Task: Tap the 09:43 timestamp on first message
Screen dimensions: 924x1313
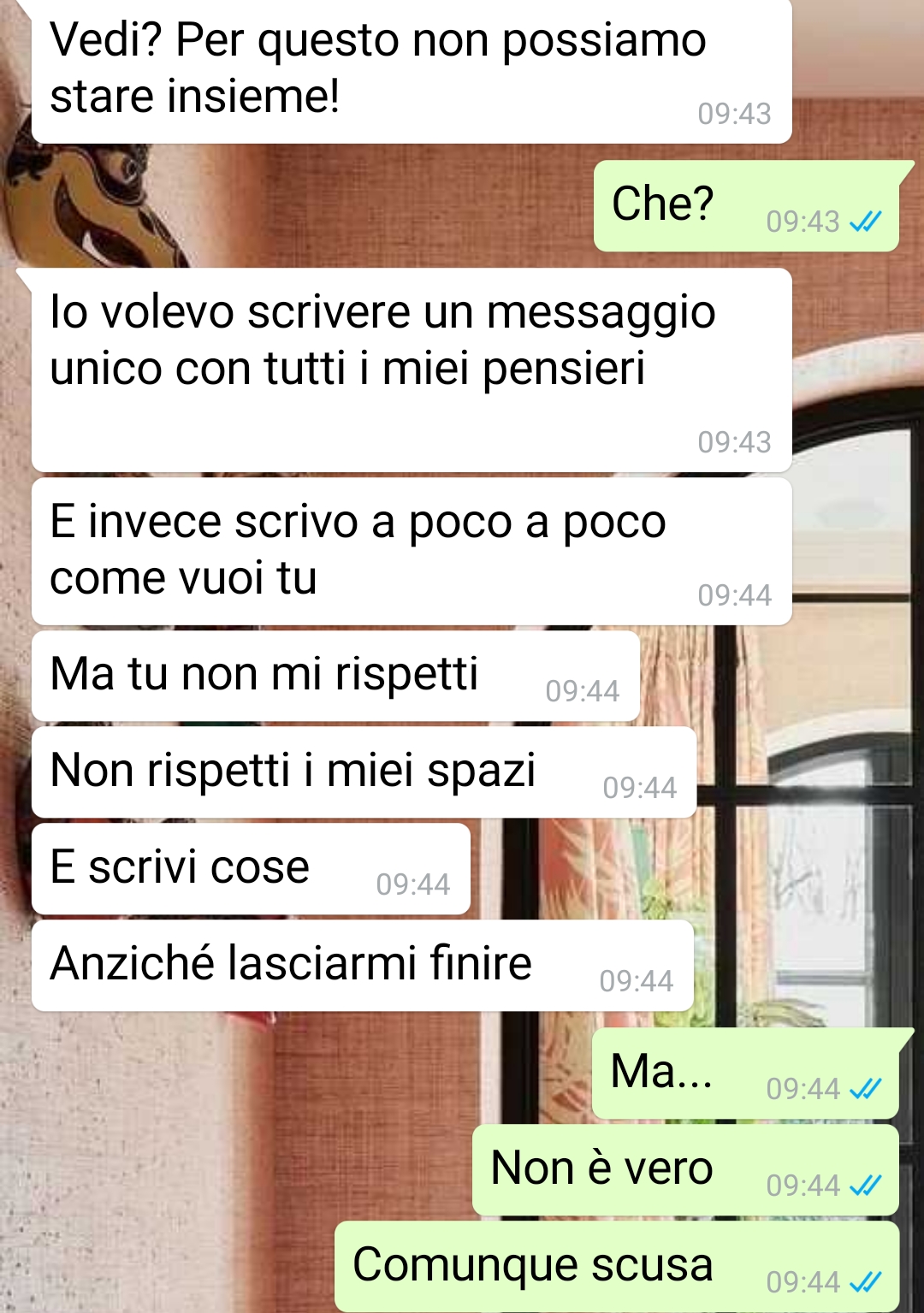Action: pos(734,114)
